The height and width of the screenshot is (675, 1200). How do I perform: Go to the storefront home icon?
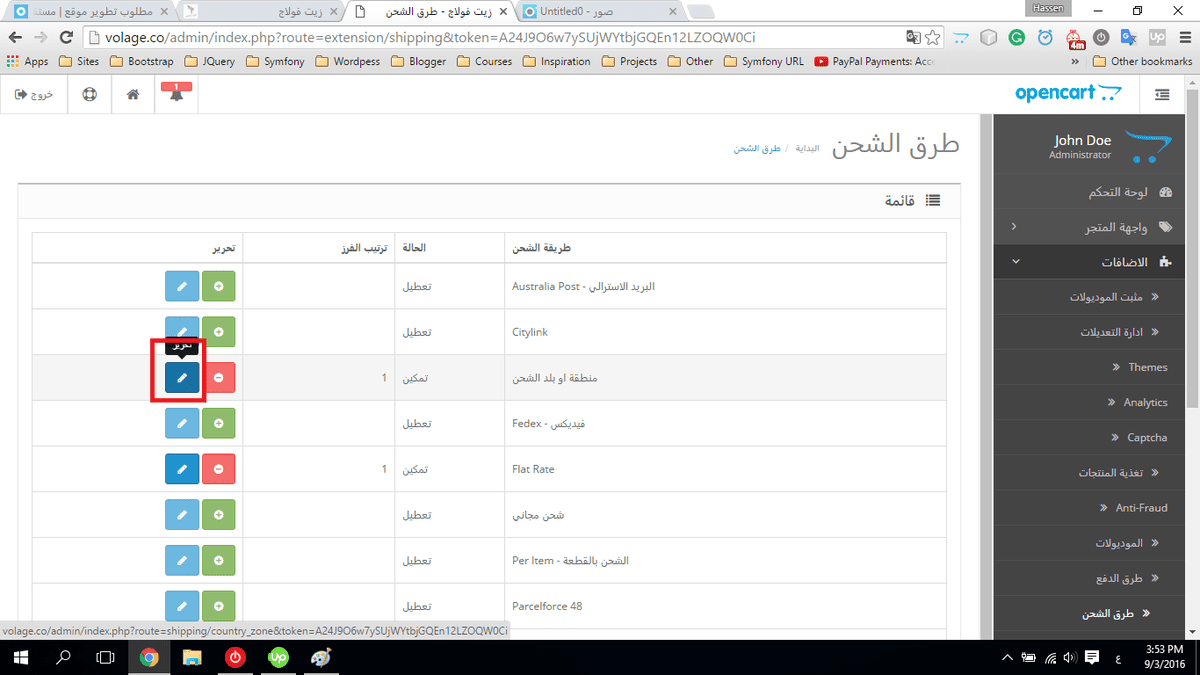(133, 95)
